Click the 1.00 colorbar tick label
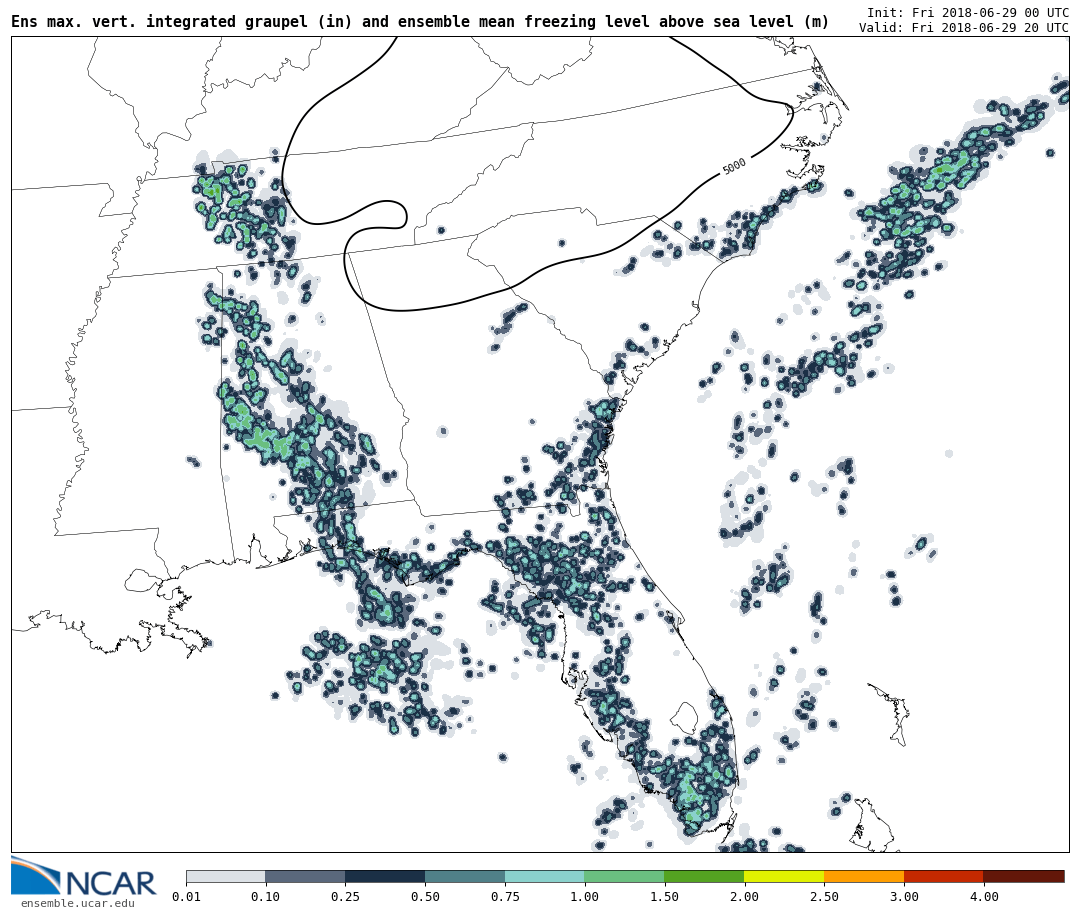The width and height of the screenshot is (1080, 915). 584,897
